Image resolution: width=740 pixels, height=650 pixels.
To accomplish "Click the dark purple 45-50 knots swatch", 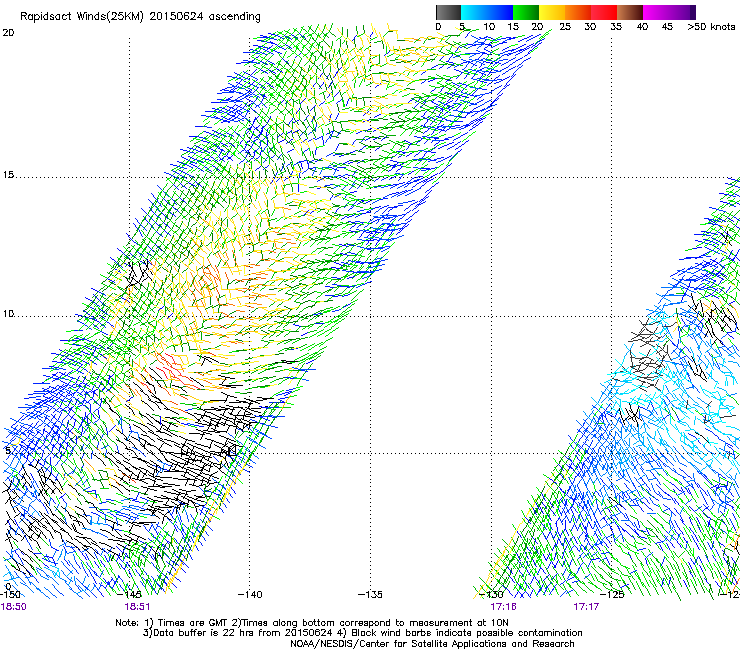I will [682, 12].
